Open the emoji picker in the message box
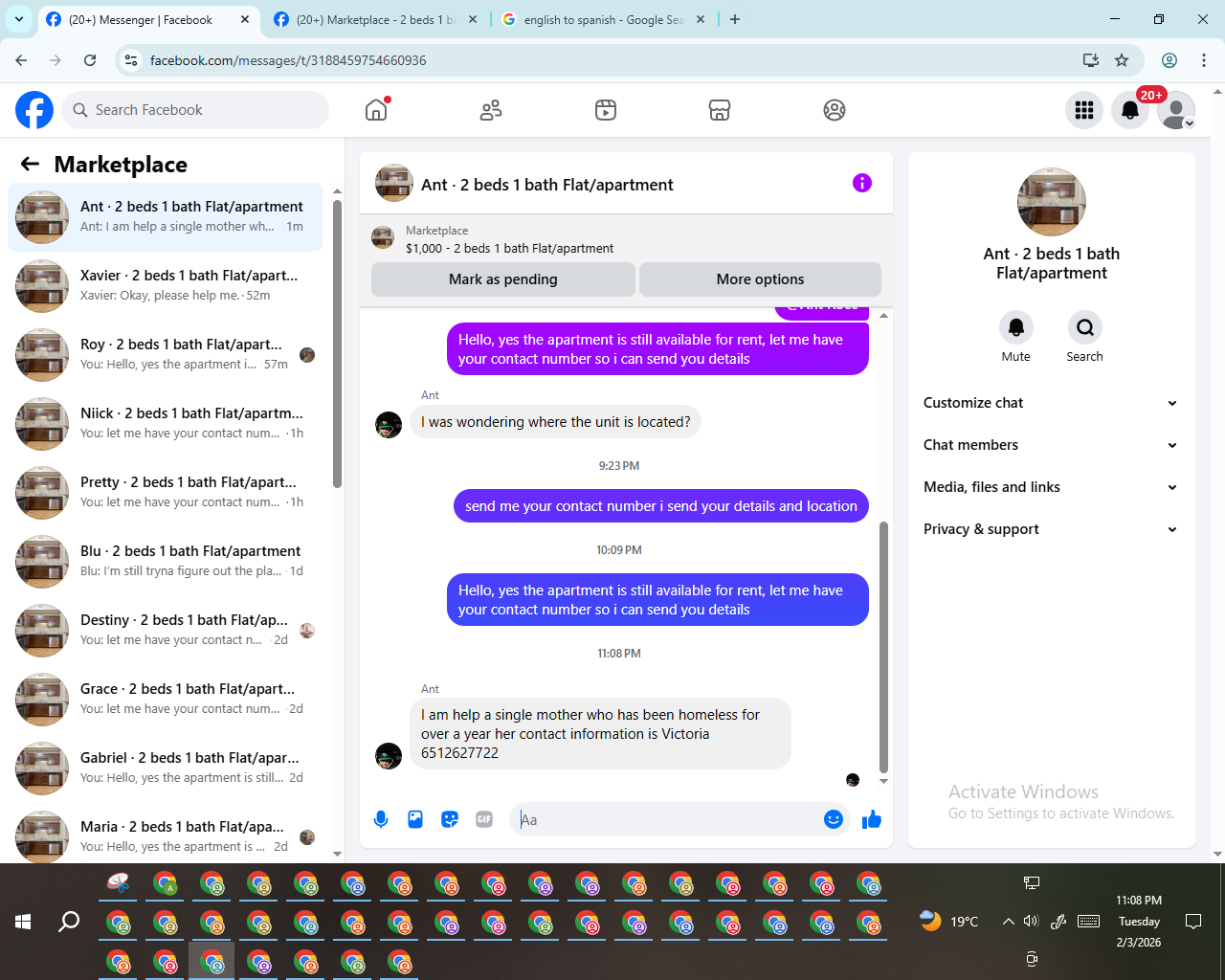 click(834, 819)
